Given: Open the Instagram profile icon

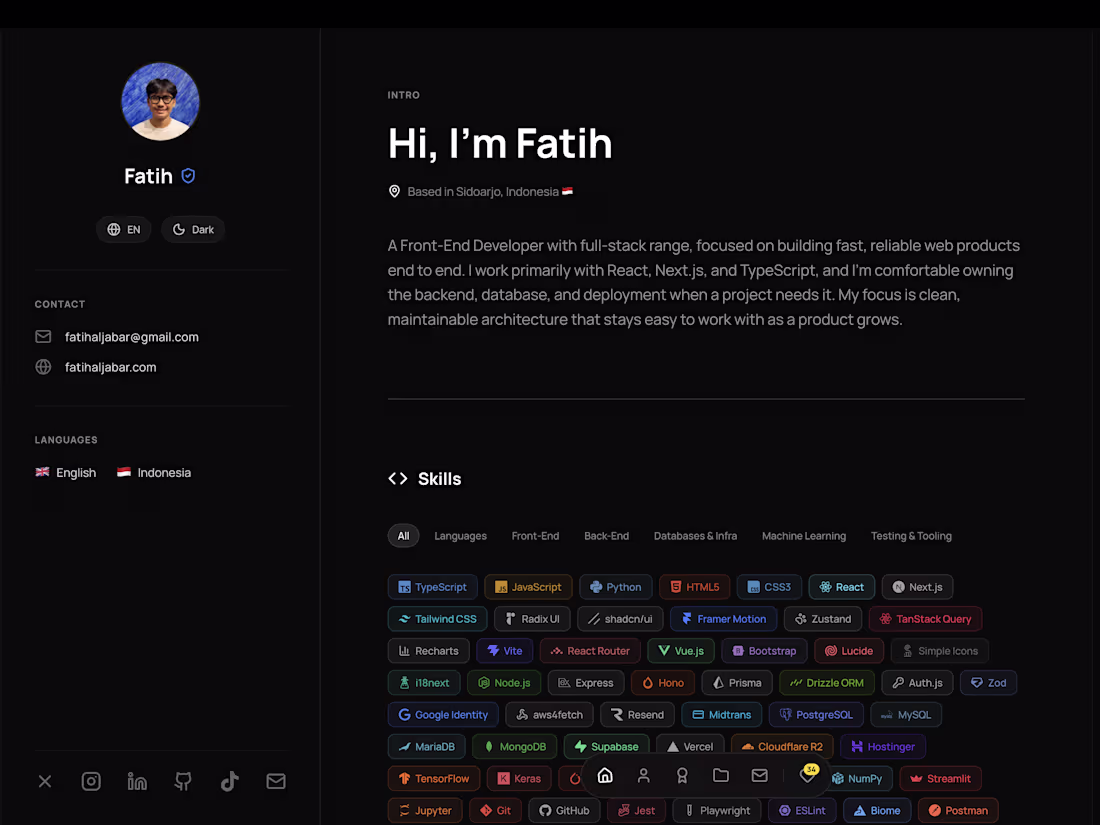Looking at the screenshot, I should (x=91, y=781).
